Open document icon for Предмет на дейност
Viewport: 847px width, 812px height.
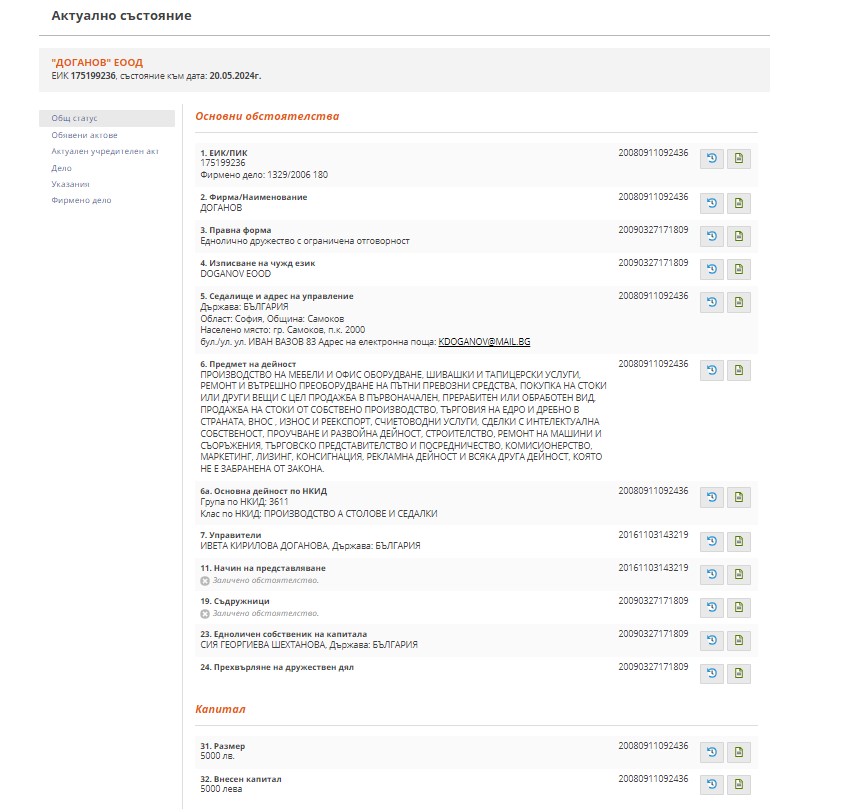pyautogui.click(x=739, y=370)
